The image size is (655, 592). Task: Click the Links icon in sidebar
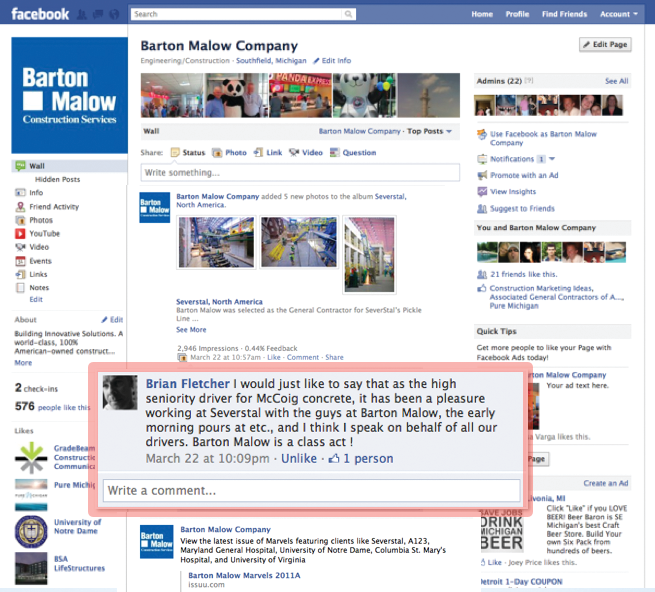(20, 274)
